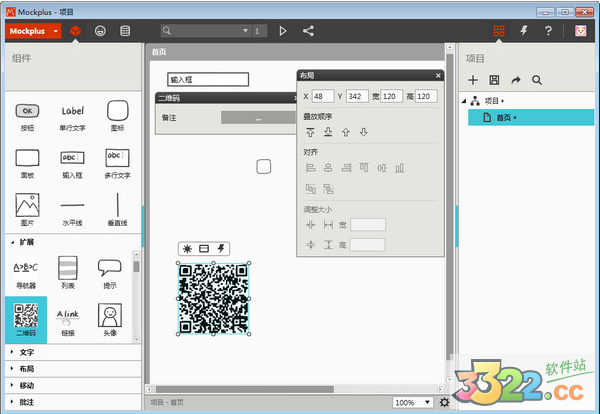
Task: Select the 垂直线 vertical line component
Action: click(117, 210)
